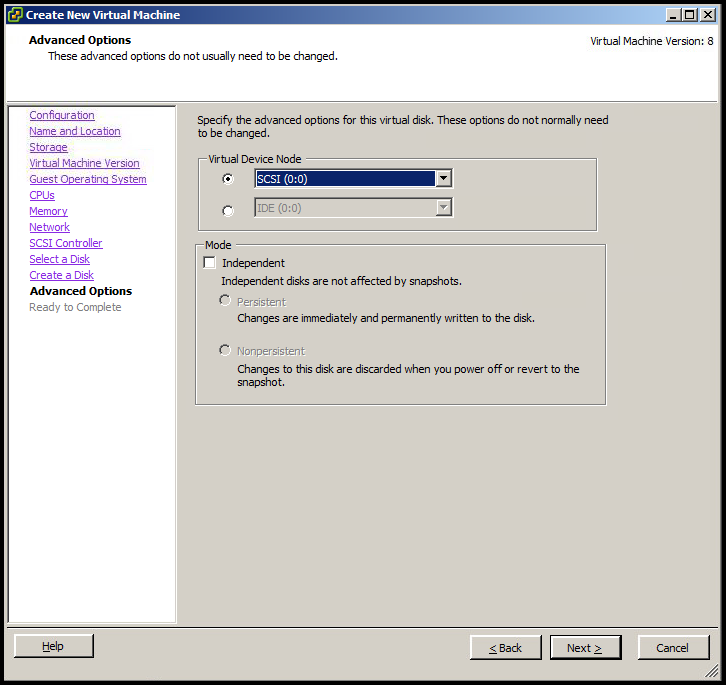The image size is (726, 685).
Task: Click the IDE (0:0) combo box field
Action: click(x=354, y=207)
